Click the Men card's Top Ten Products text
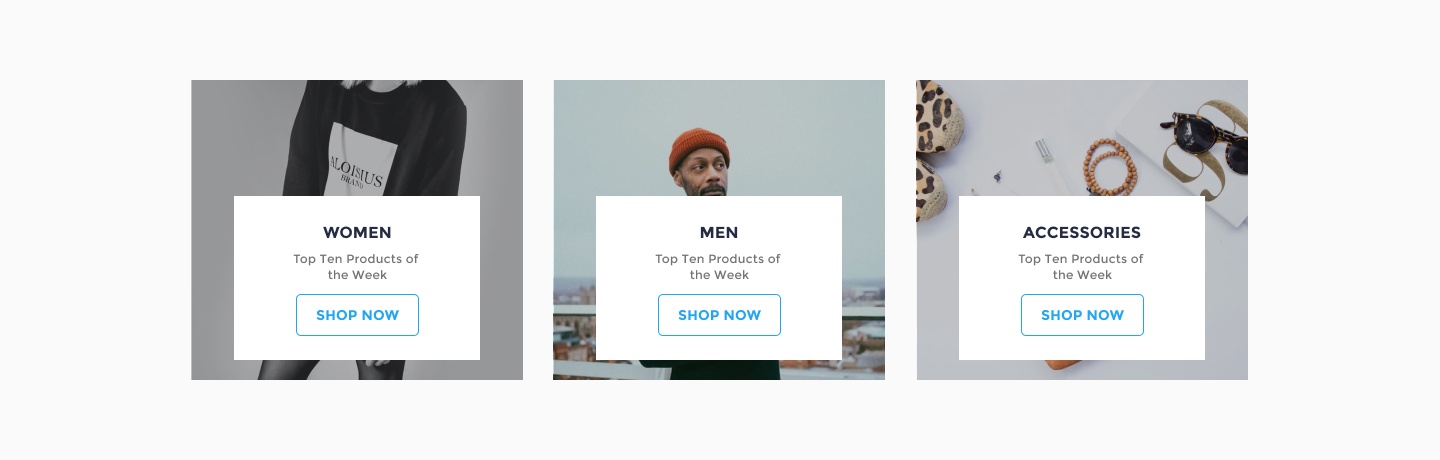1440x460 pixels. pos(718,267)
